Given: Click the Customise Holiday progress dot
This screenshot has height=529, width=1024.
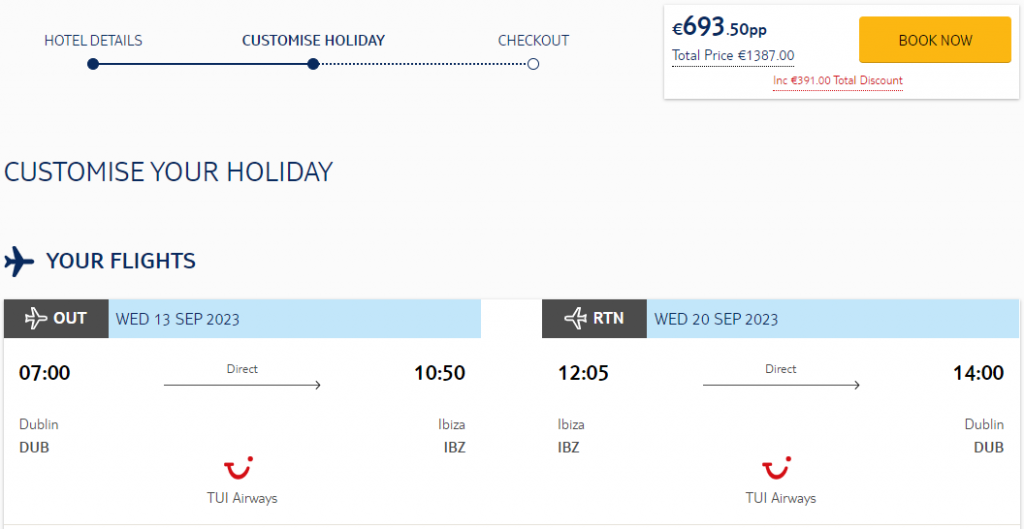Looking at the screenshot, I should 313,64.
